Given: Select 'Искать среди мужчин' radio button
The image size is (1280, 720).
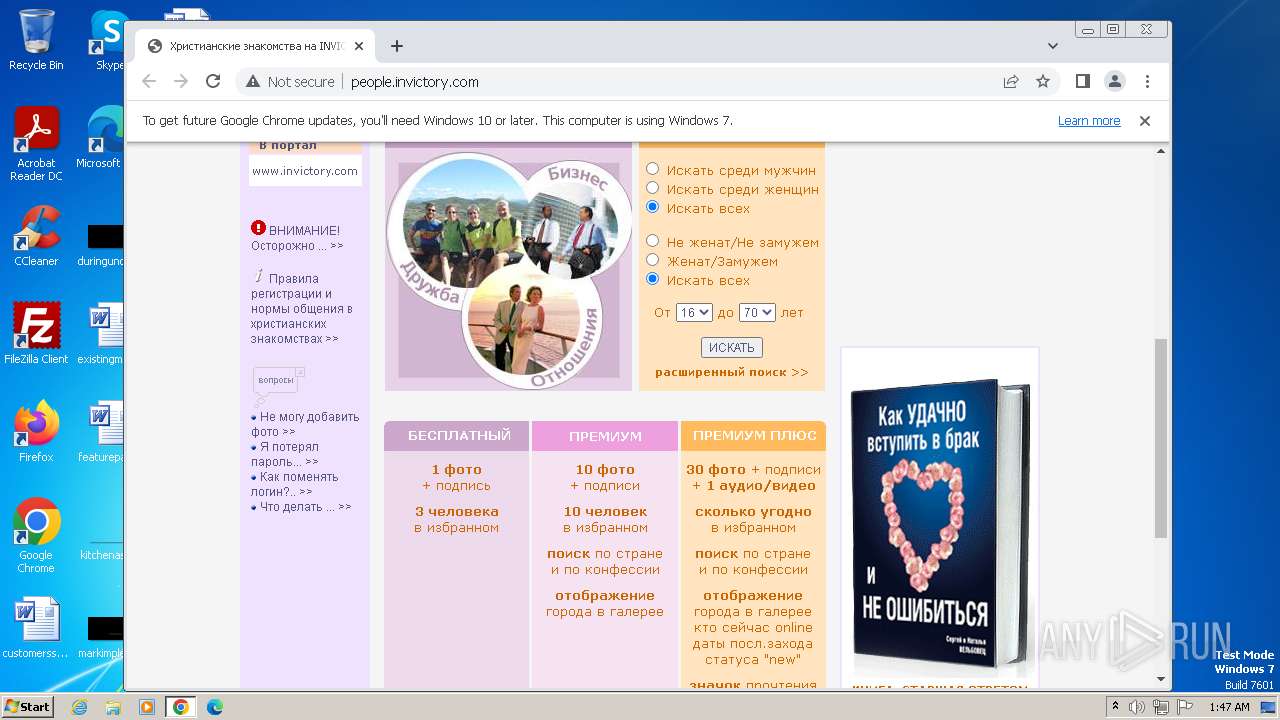Looking at the screenshot, I should point(653,169).
